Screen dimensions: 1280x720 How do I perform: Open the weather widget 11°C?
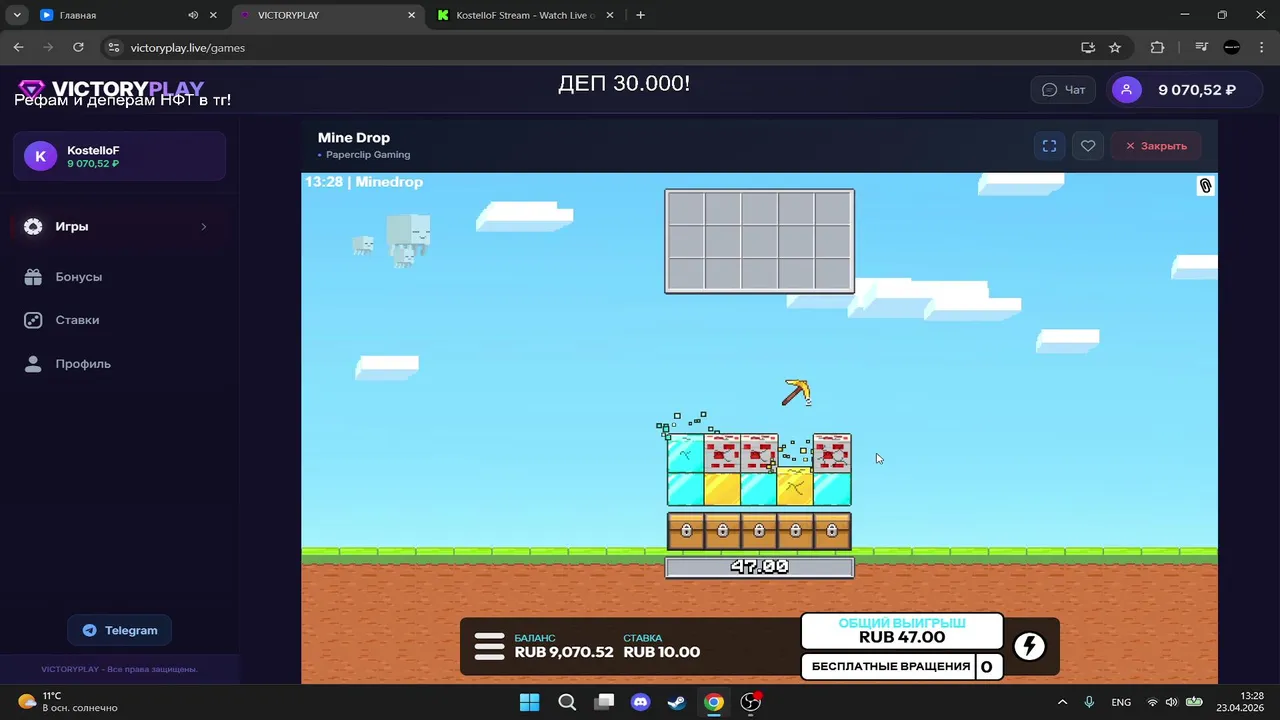68,702
